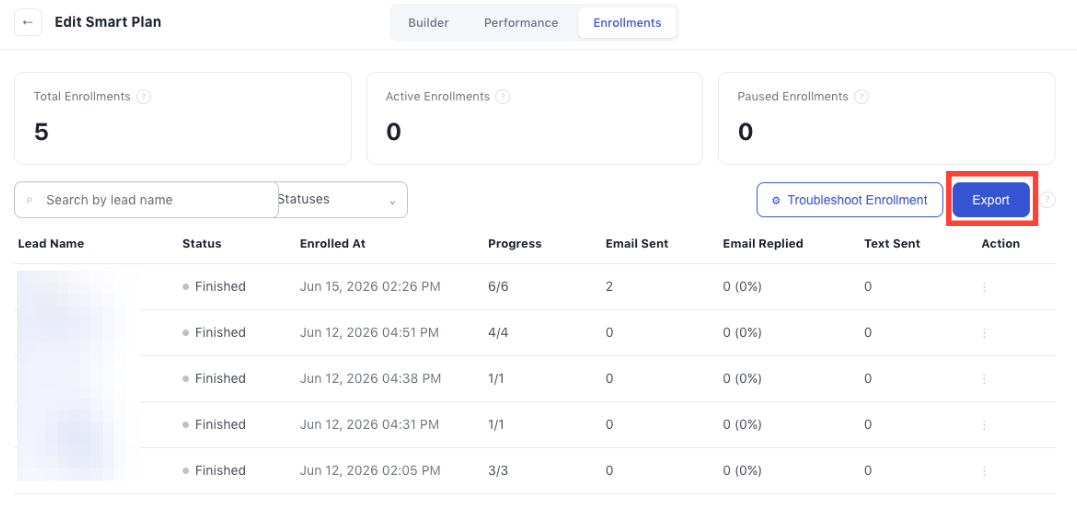This screenshot has width=1077, height=514.
Task: Expand the Statuses filter dropdown
Action: 343,200
